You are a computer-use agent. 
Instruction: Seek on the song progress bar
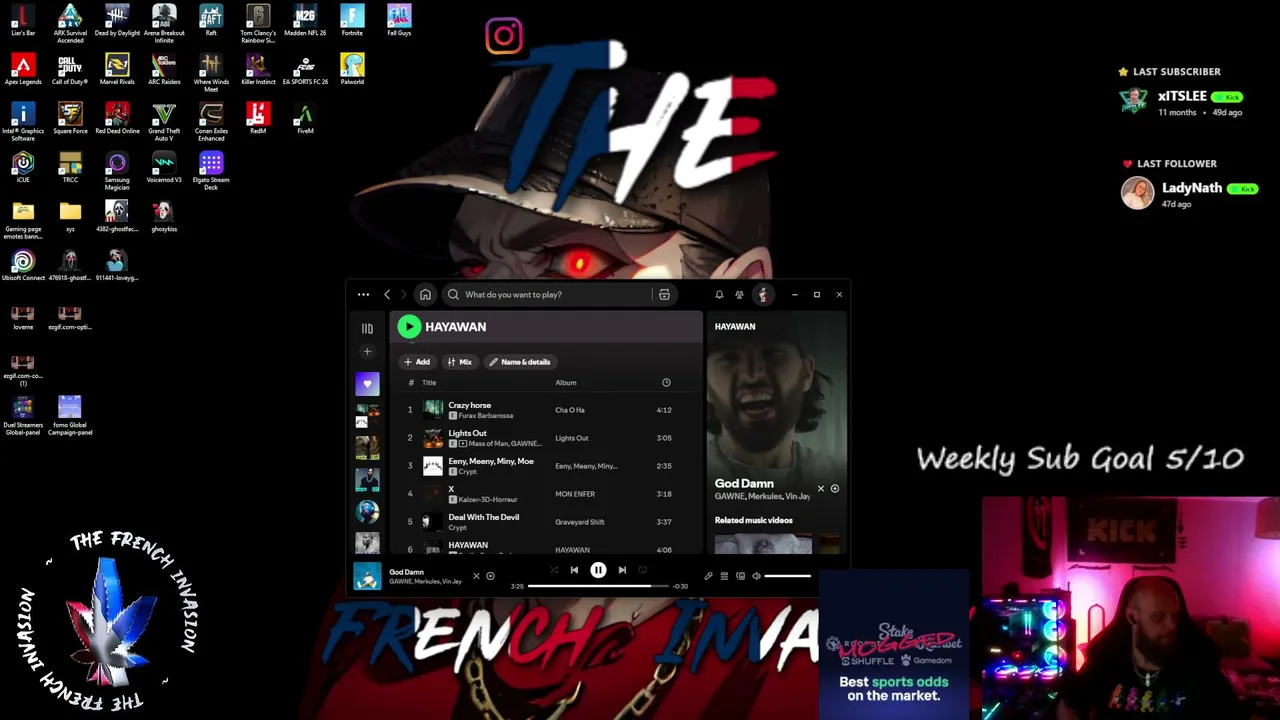click(598, 586)
